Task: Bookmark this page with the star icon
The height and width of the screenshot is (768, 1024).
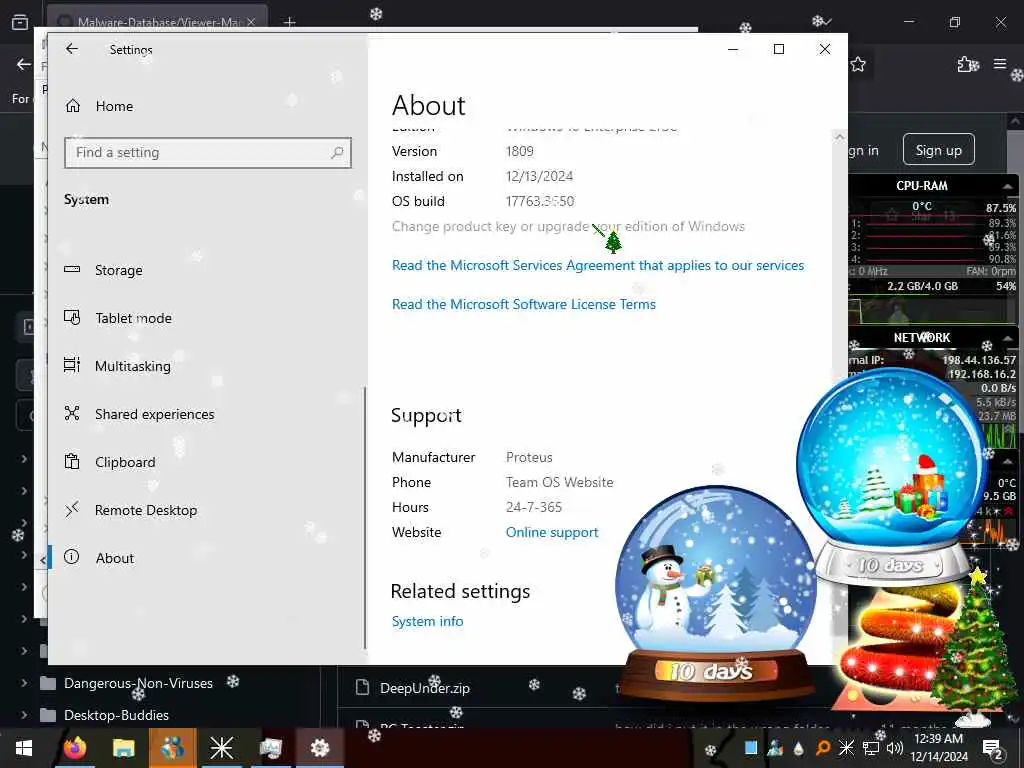Action: tap(858, 64)
